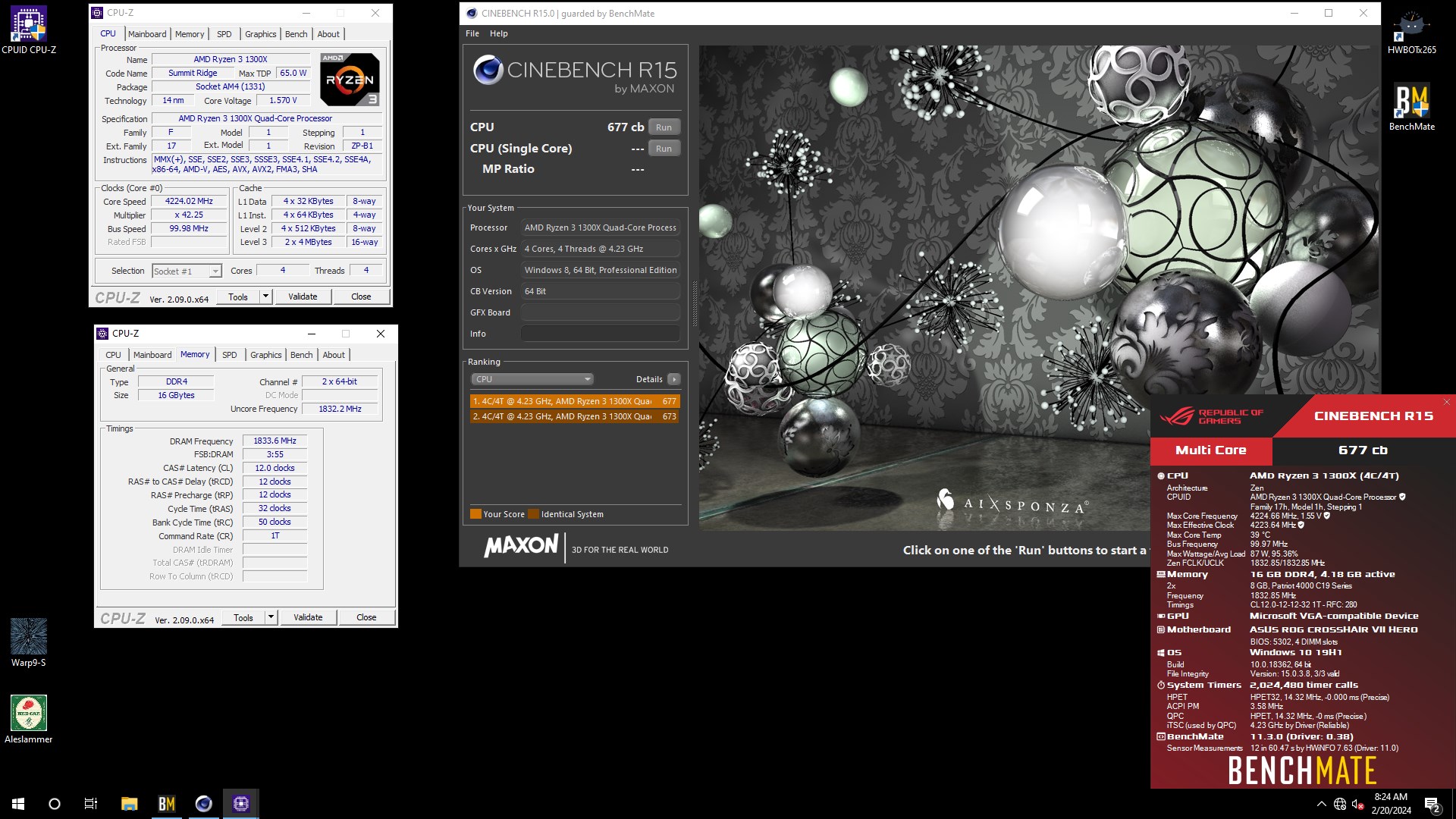Click the Processor field in Cinebench
The height and width of the screenshot is (819, 1456).
click(x=600, y=227)
